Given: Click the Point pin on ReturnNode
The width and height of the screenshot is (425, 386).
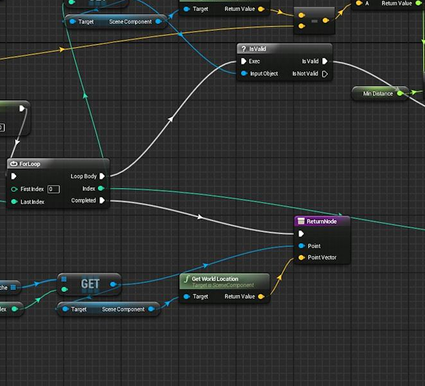Looking at the screenshot, I should (x=302, y=246).
